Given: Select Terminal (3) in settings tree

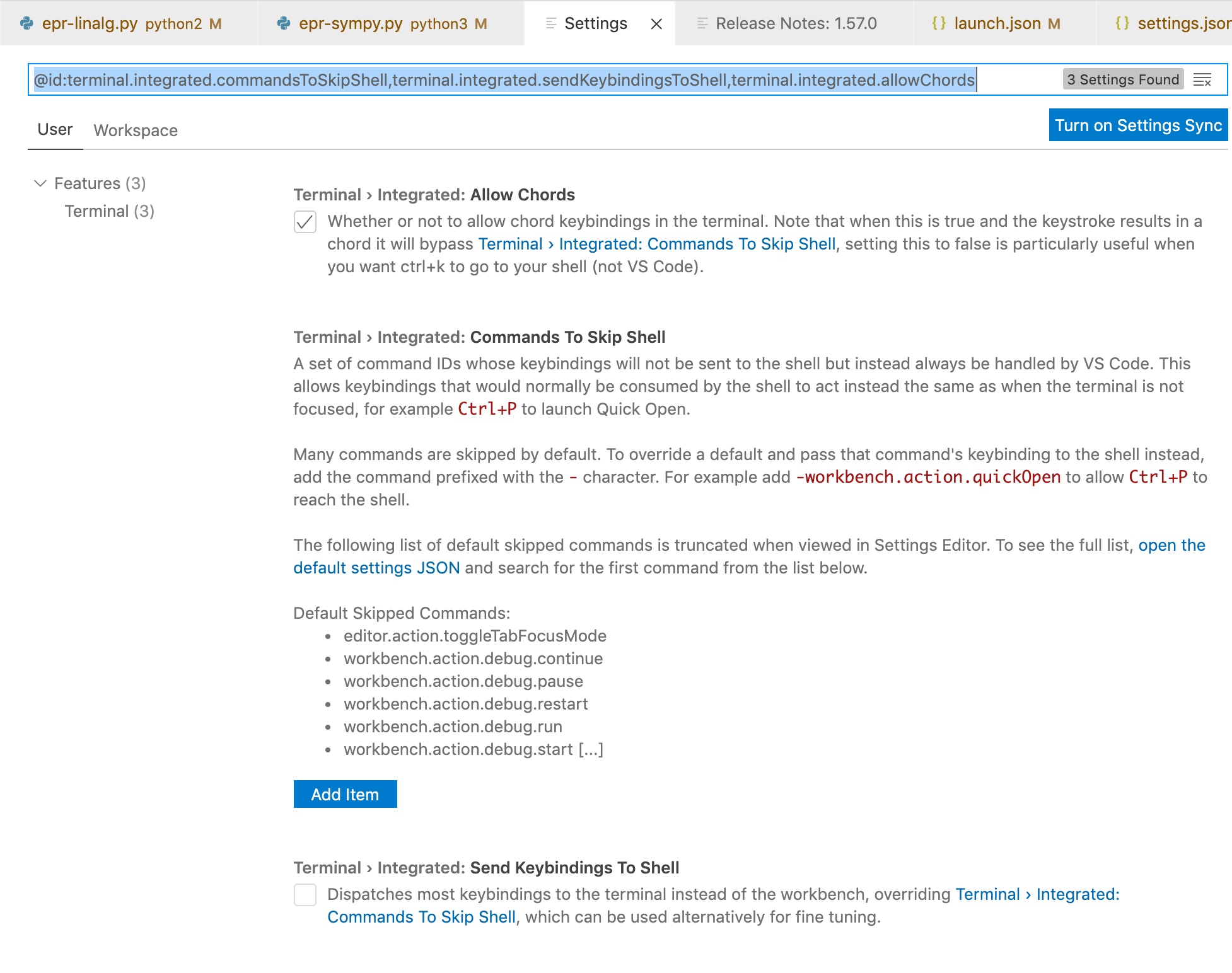Looking at the screenshot, I should (x=109, y=211).
